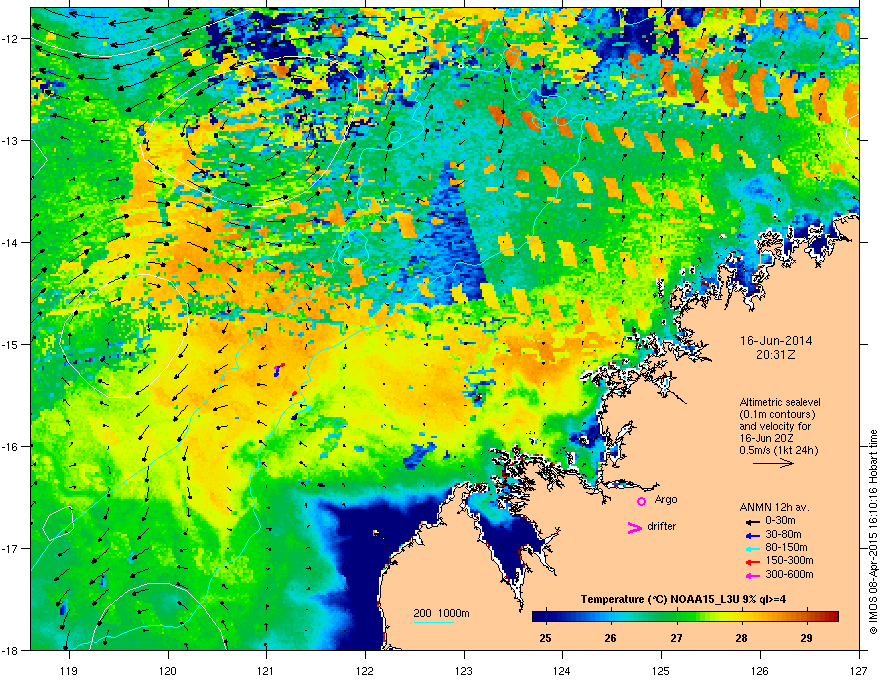Click the colorbar tick label 26
The image size is (880, 680).
[x=611, y=638]
